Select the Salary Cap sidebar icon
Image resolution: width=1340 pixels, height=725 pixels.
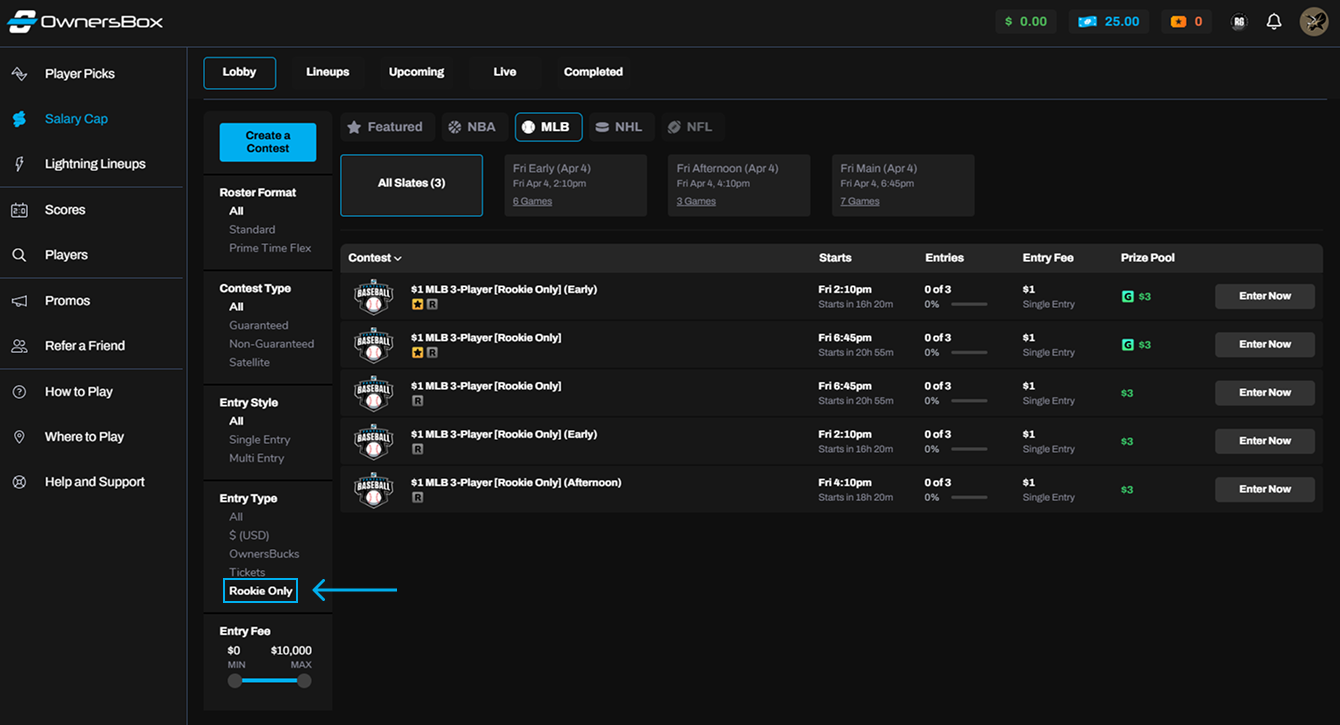[19, 119]
